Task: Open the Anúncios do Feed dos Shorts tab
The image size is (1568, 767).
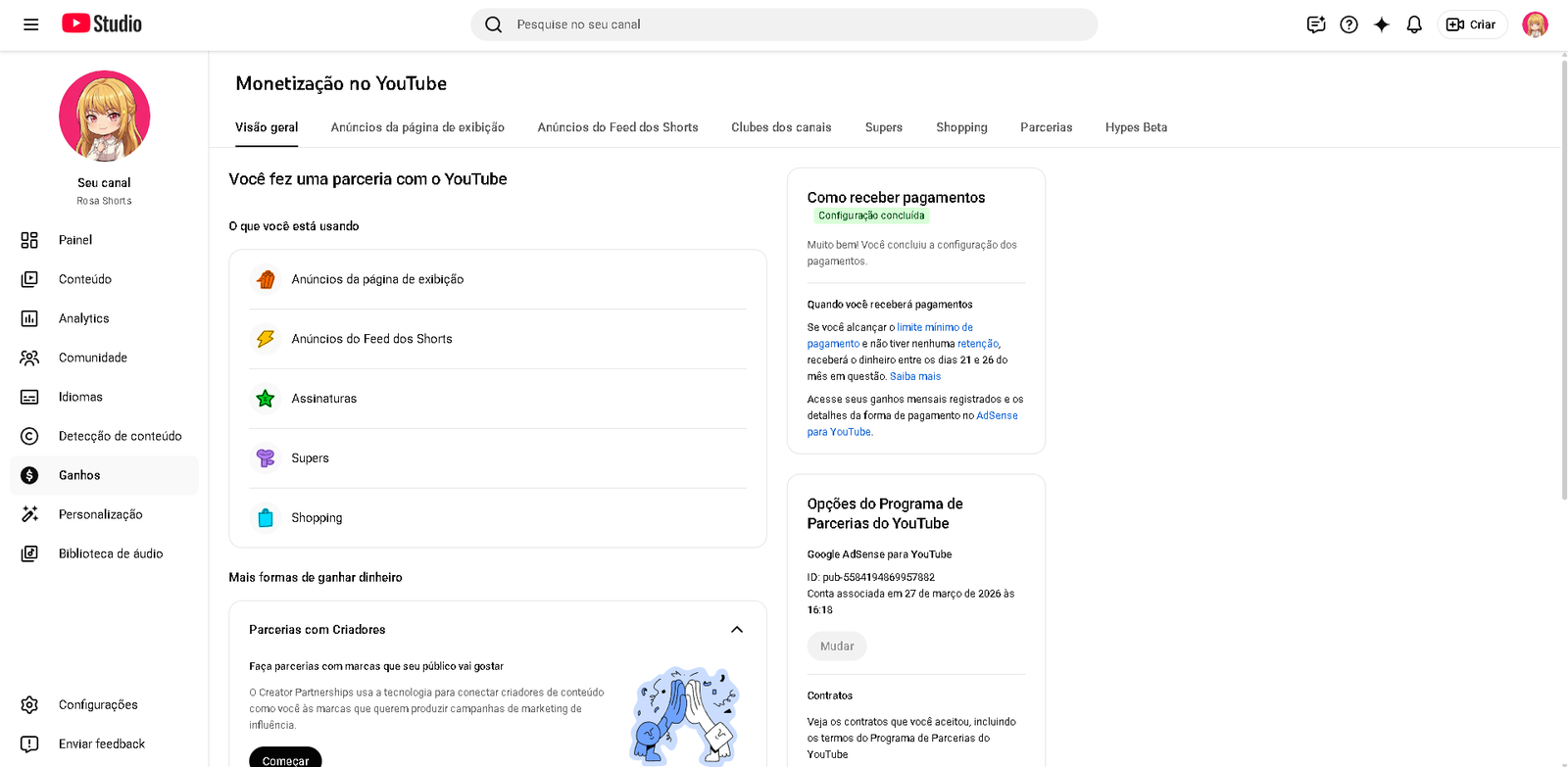Action: tap(617, 127)
